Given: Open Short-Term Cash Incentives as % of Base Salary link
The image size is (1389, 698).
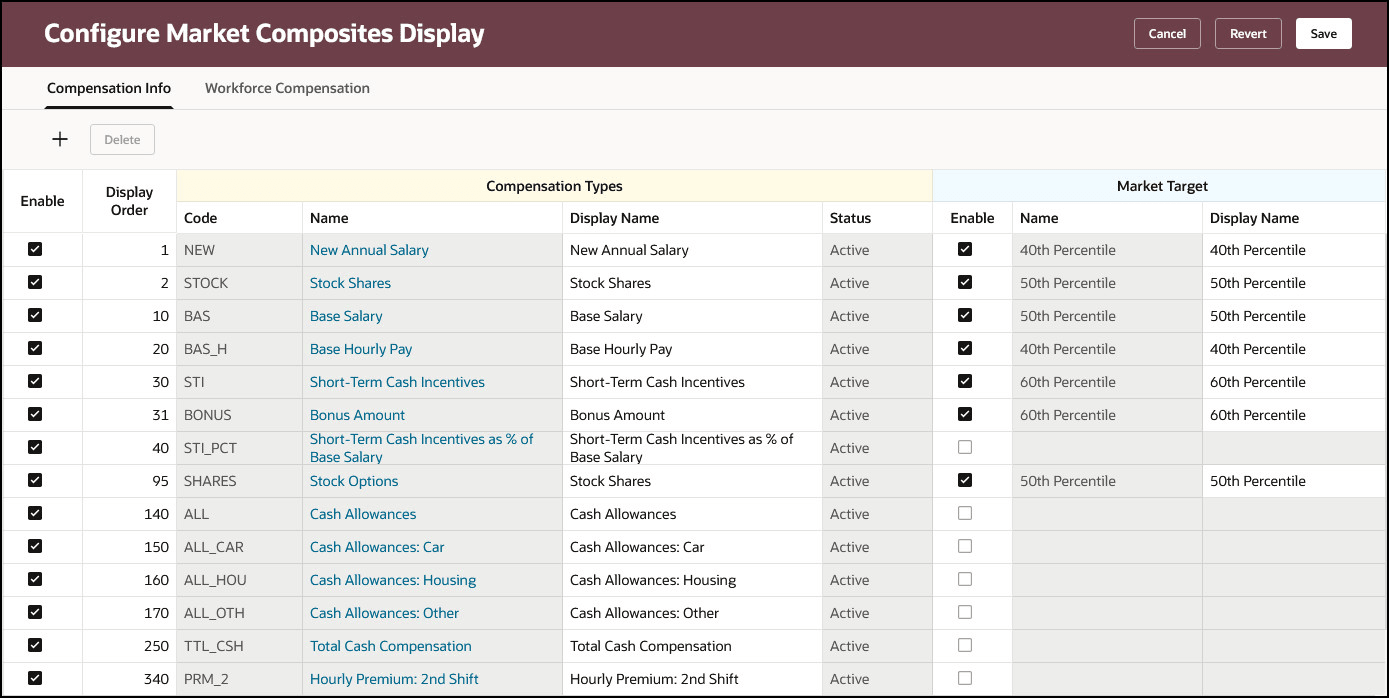Looking at the screenshot, I should point(421,448).
